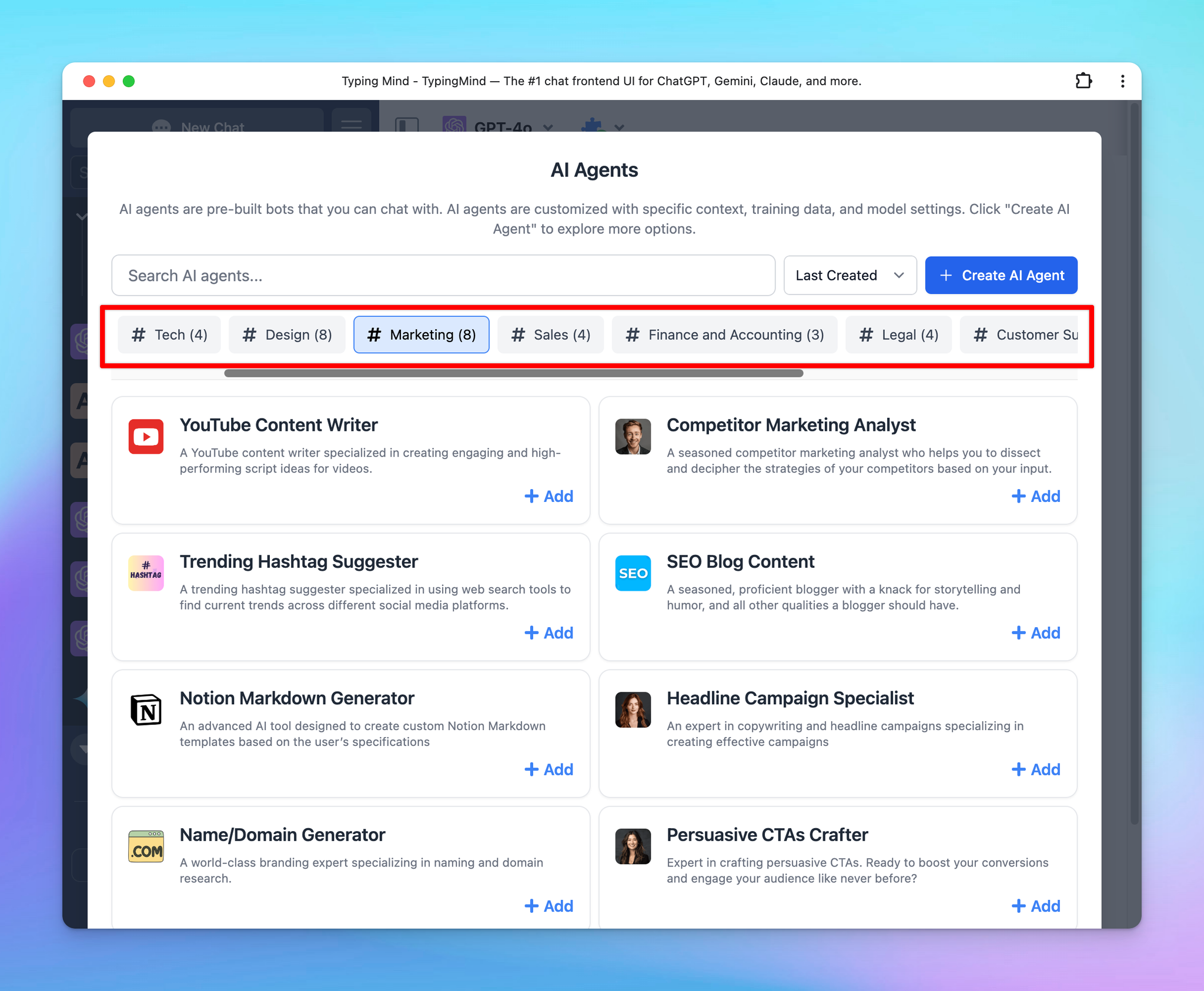Click the Create AI Agent button
This screenshot has height=991, width=1204.
[x=1001, y=275]
